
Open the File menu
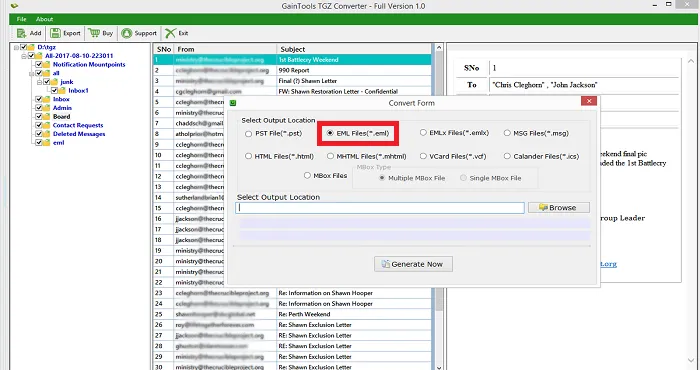click(x=21, y=19)
